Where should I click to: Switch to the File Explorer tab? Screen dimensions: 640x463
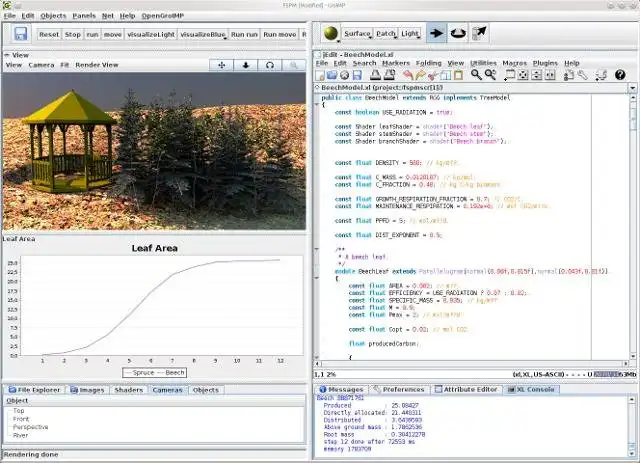click(35, 390)
